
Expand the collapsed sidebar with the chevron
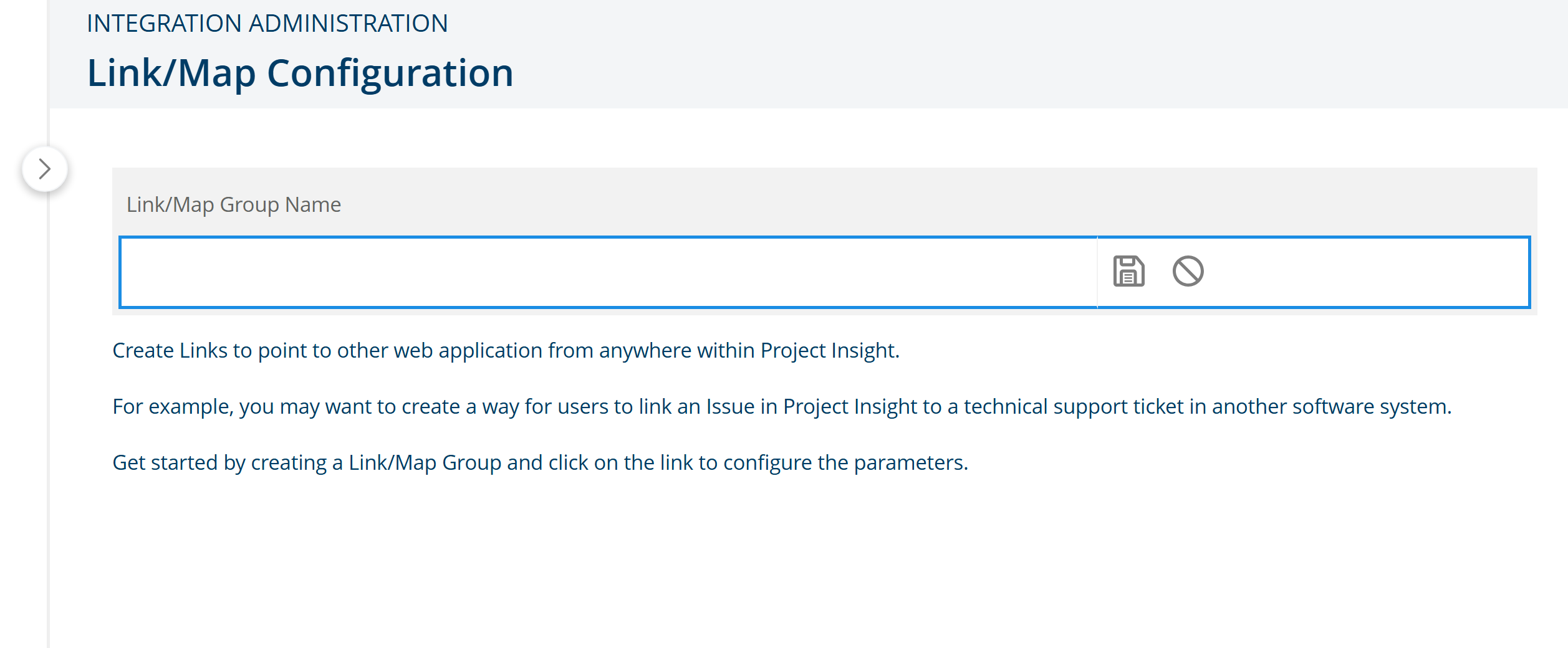(45, 169)
